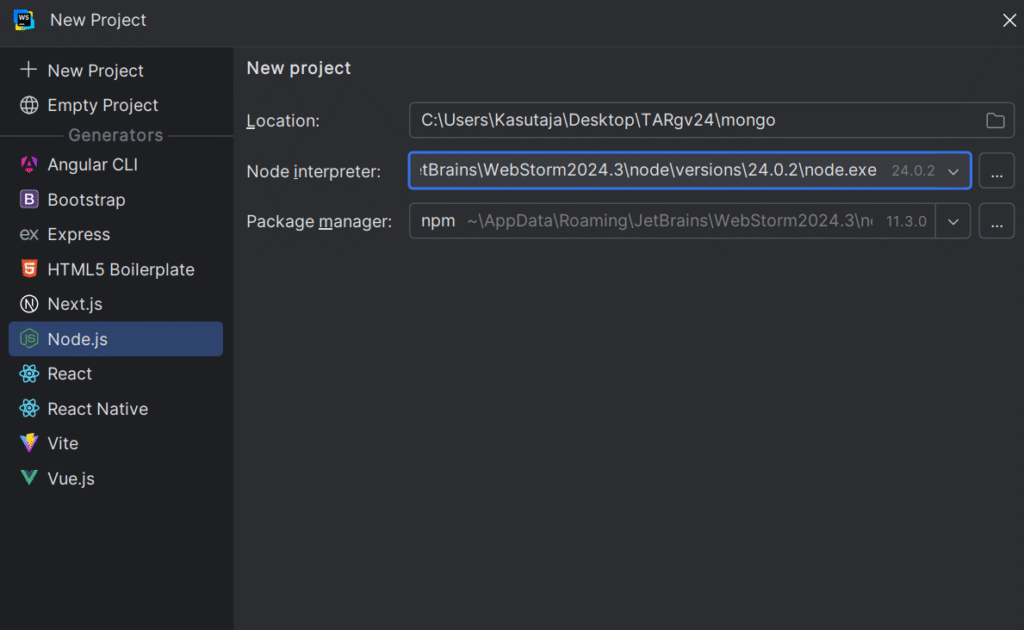
Task: Click the Node.js hexagon icon
Action: 29,338
